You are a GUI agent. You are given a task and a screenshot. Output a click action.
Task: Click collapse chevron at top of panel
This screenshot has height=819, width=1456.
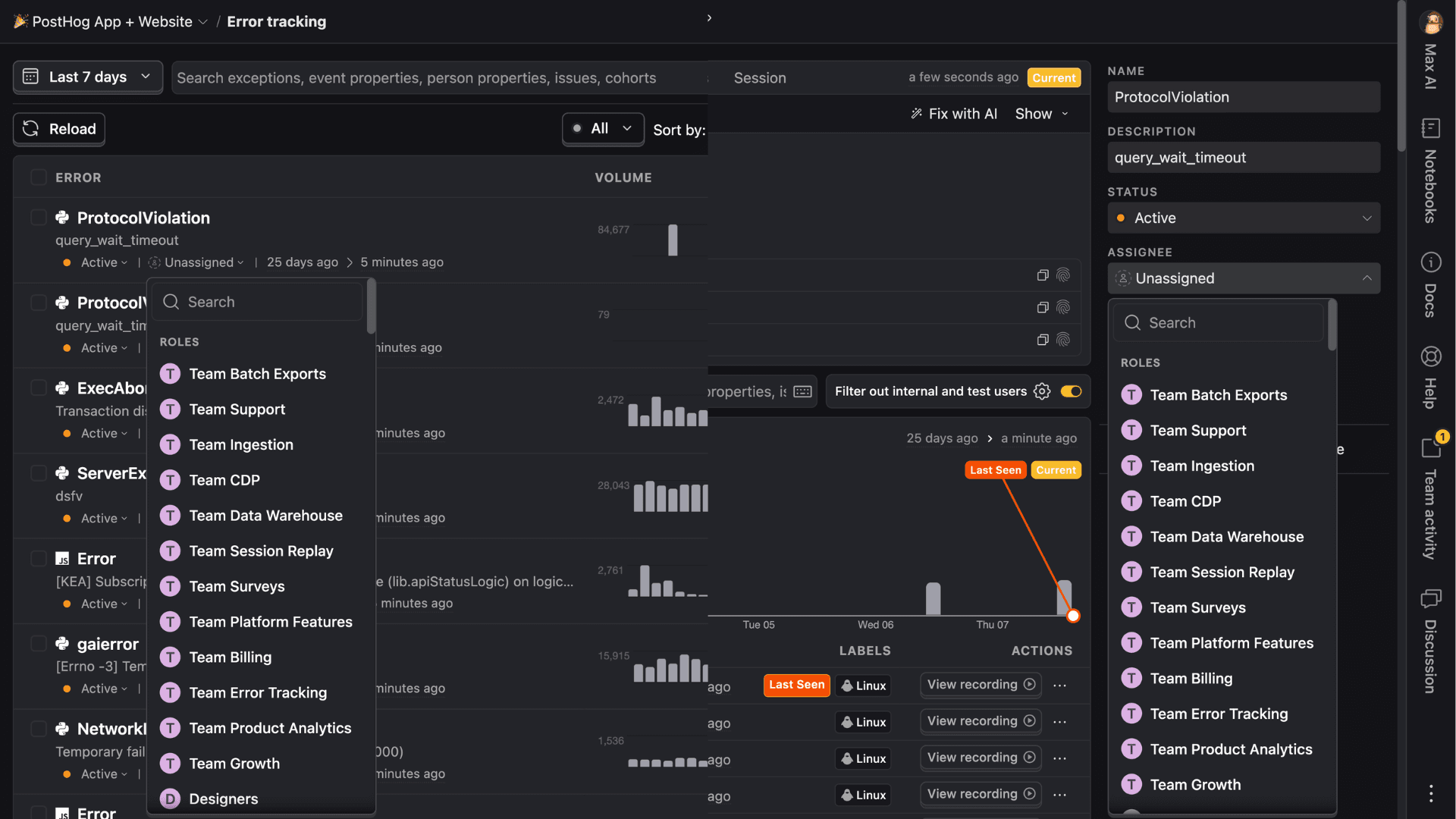click(x=709, y=17)
